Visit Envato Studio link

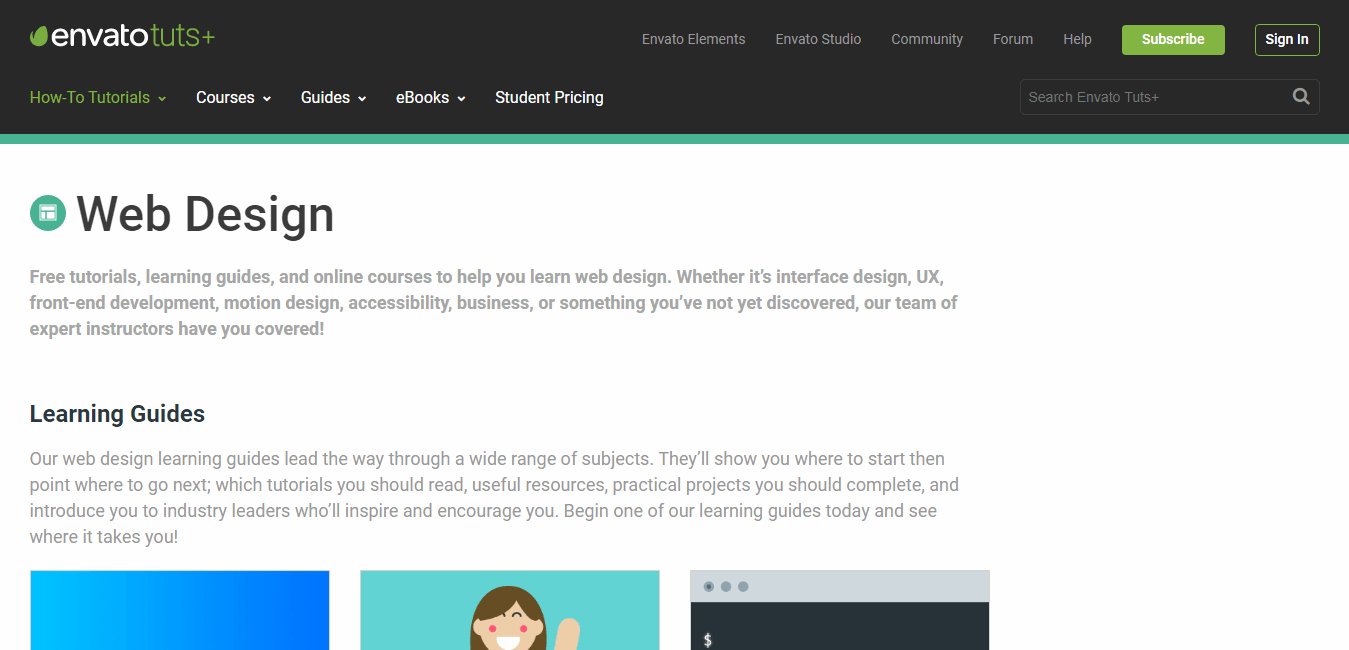[x=818, y=40]
